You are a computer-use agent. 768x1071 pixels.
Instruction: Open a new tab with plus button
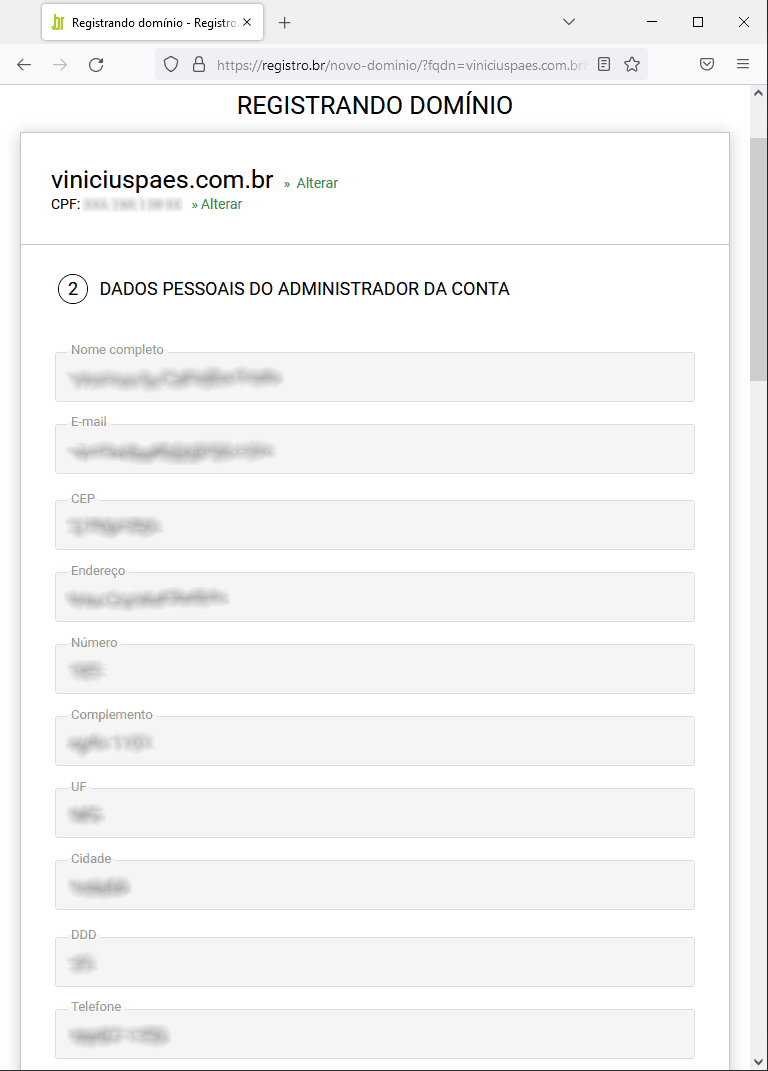pyautogui.click(x=285, y=23)
